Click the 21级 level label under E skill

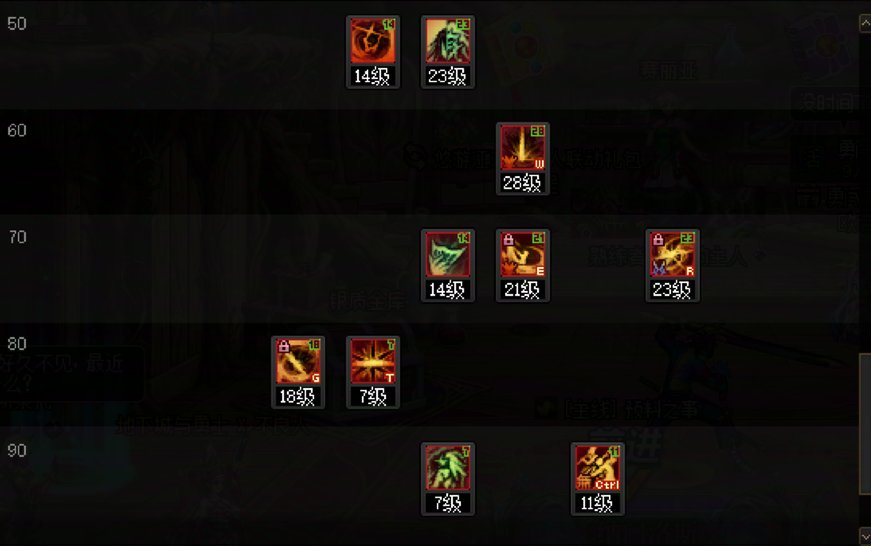coord(522,289)
